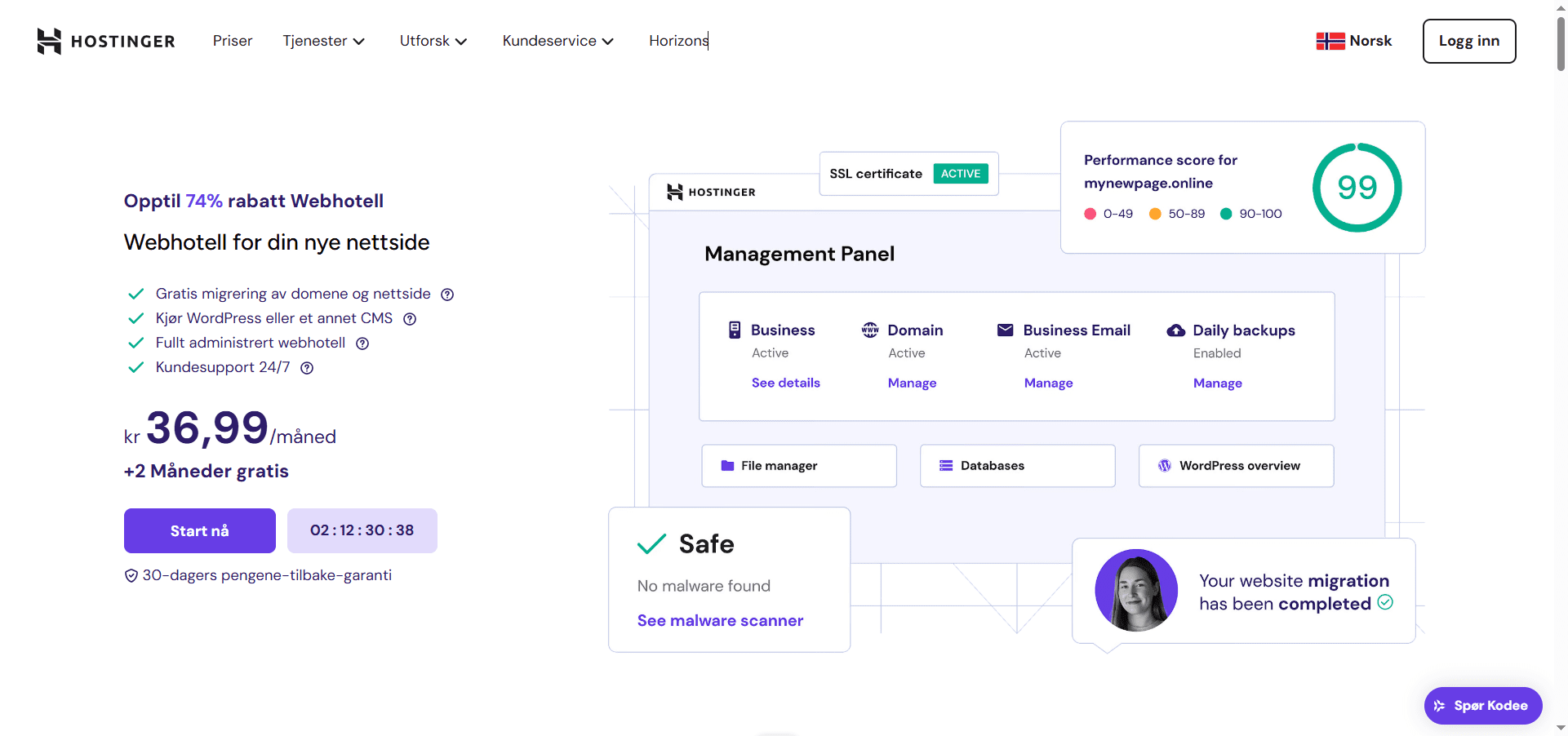Click +2 Måneder gratis text
This screenshot has height=736, width=1568.
207,471
